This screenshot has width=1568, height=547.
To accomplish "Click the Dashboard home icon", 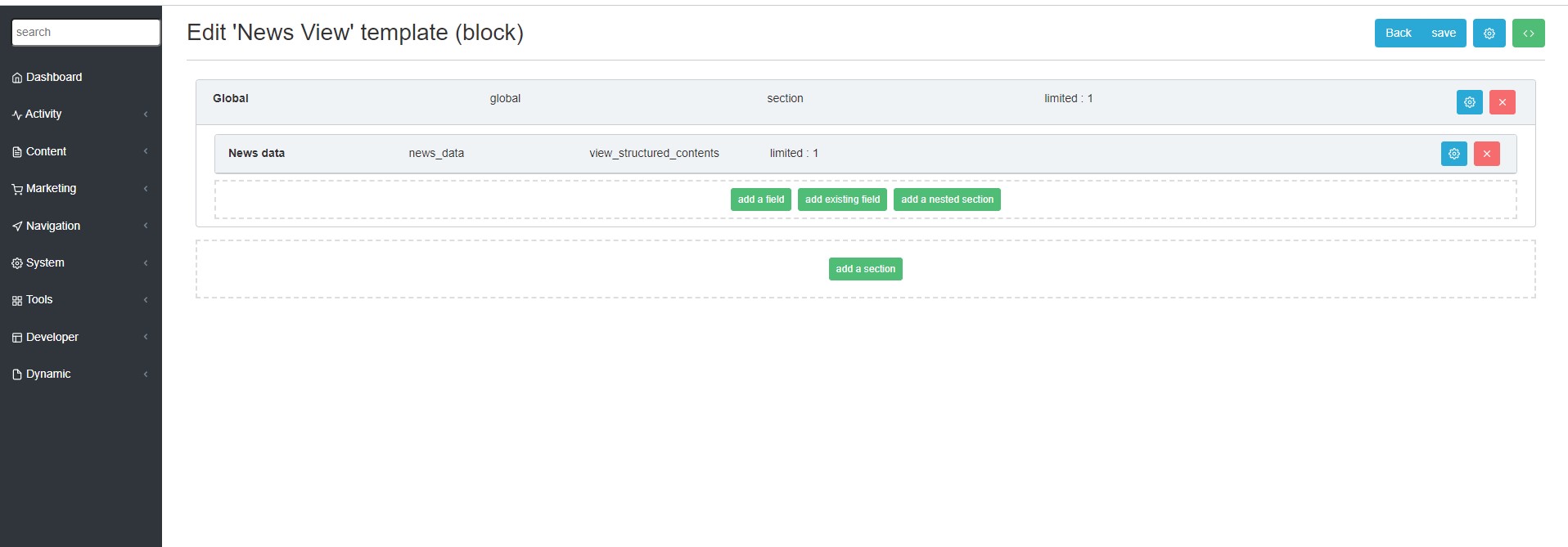I will 17,78.
